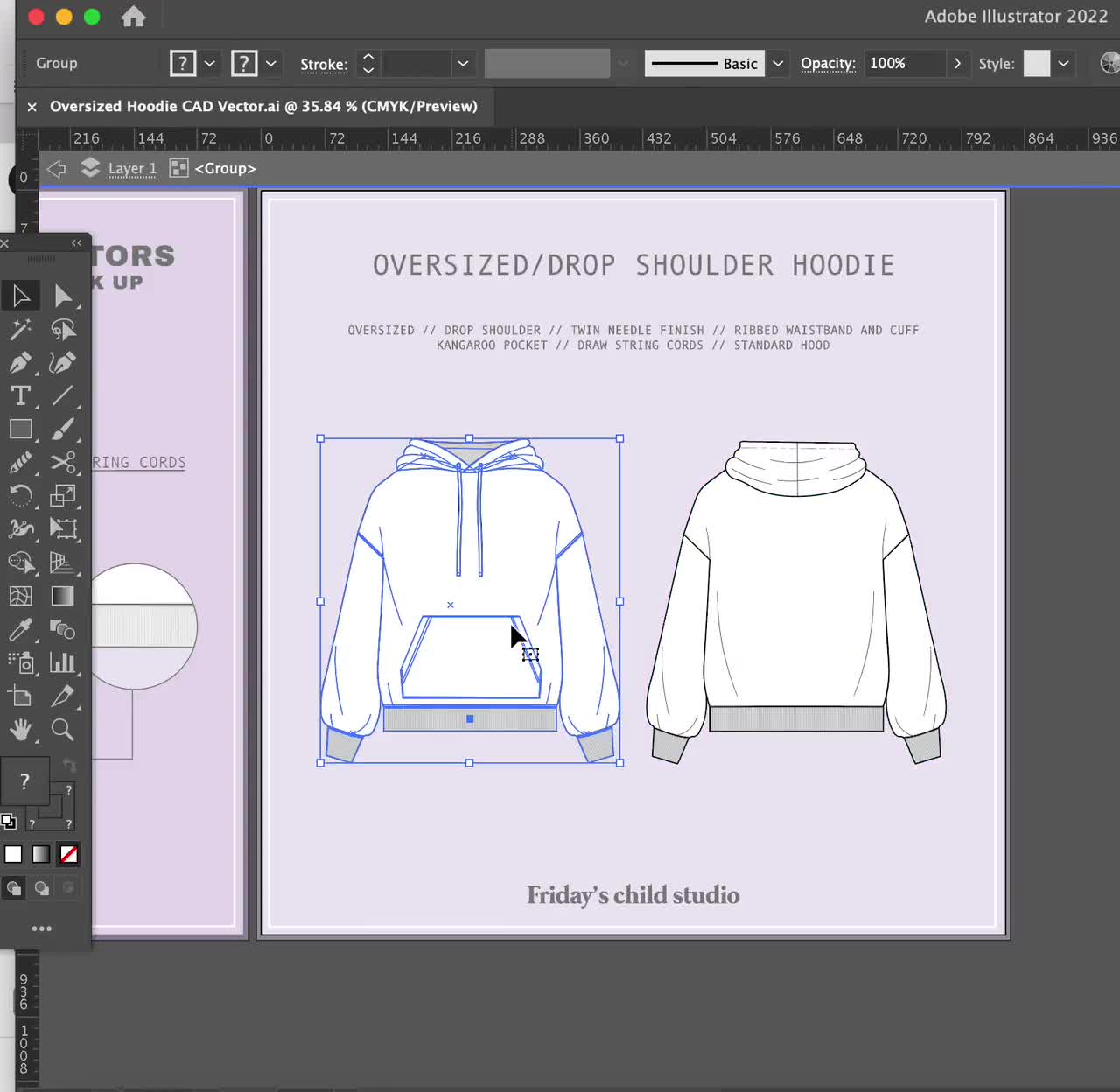
Task: Choose the Shaper pencil tool
Action: (21, 462)
